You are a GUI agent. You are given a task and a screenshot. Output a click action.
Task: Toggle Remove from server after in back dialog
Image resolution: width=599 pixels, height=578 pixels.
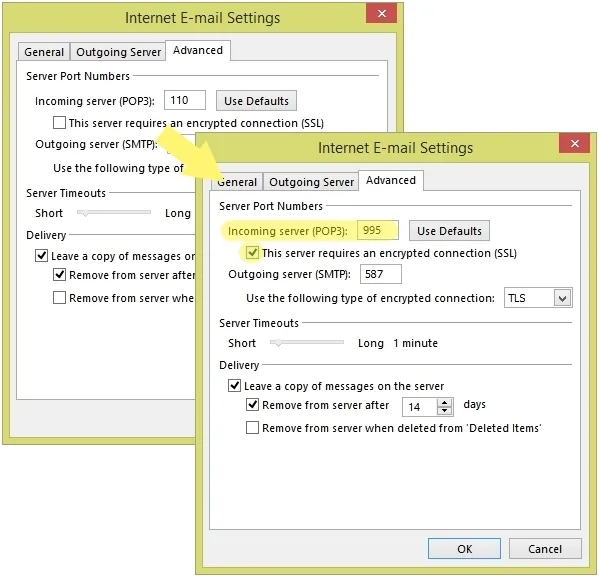pyautogui.click(x=59, y=274)
